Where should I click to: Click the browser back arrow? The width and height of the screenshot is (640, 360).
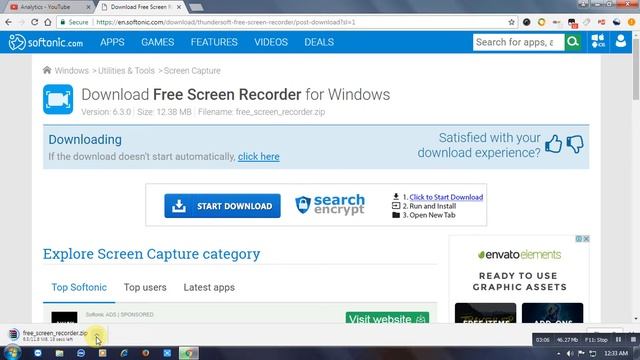point(8,22)
